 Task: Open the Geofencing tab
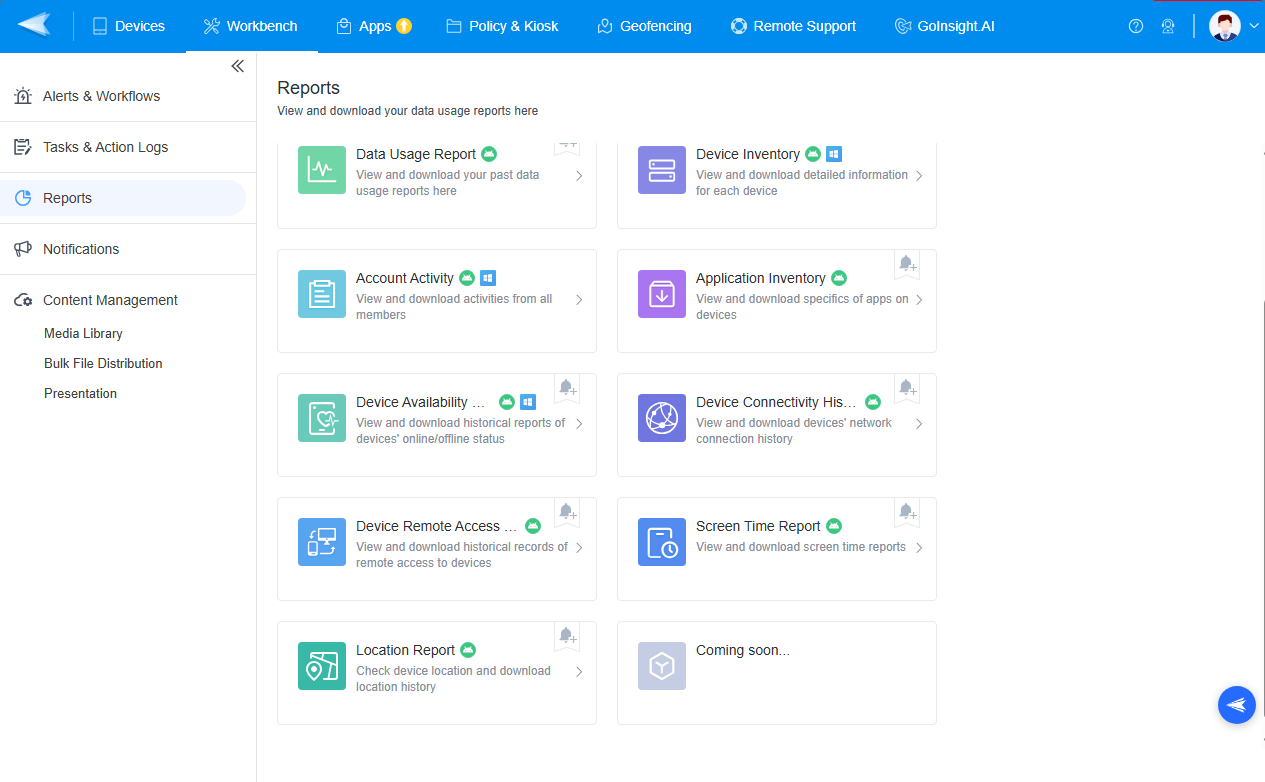644,26
